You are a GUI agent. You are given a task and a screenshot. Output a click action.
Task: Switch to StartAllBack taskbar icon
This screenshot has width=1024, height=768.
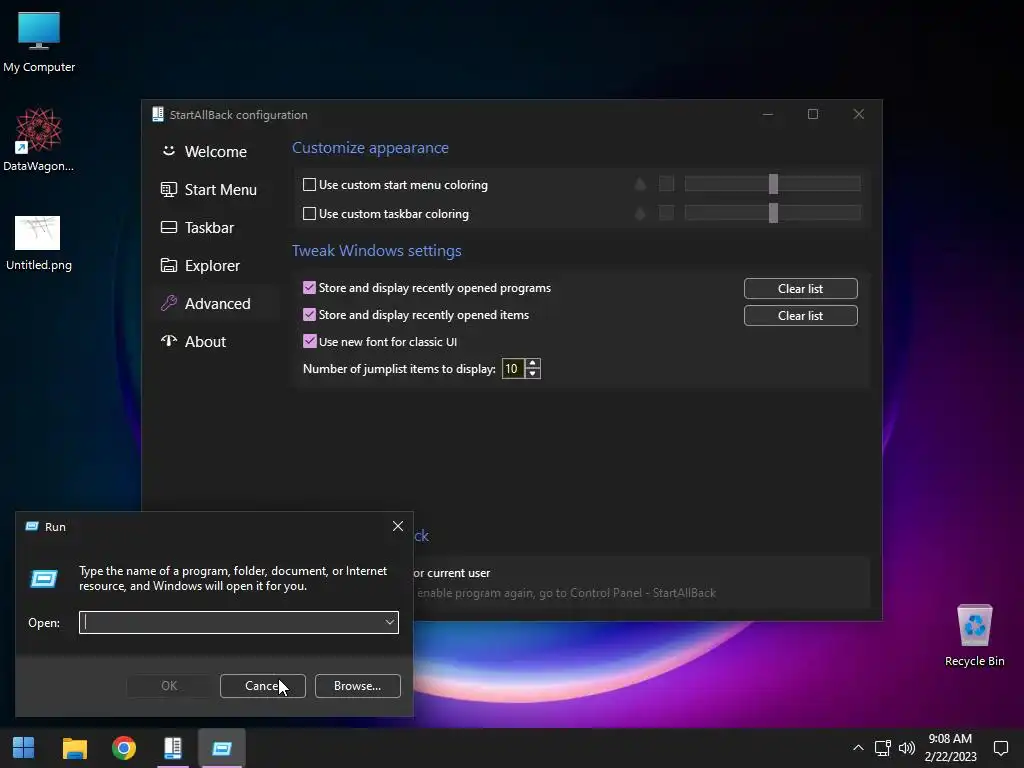[172, 748]
